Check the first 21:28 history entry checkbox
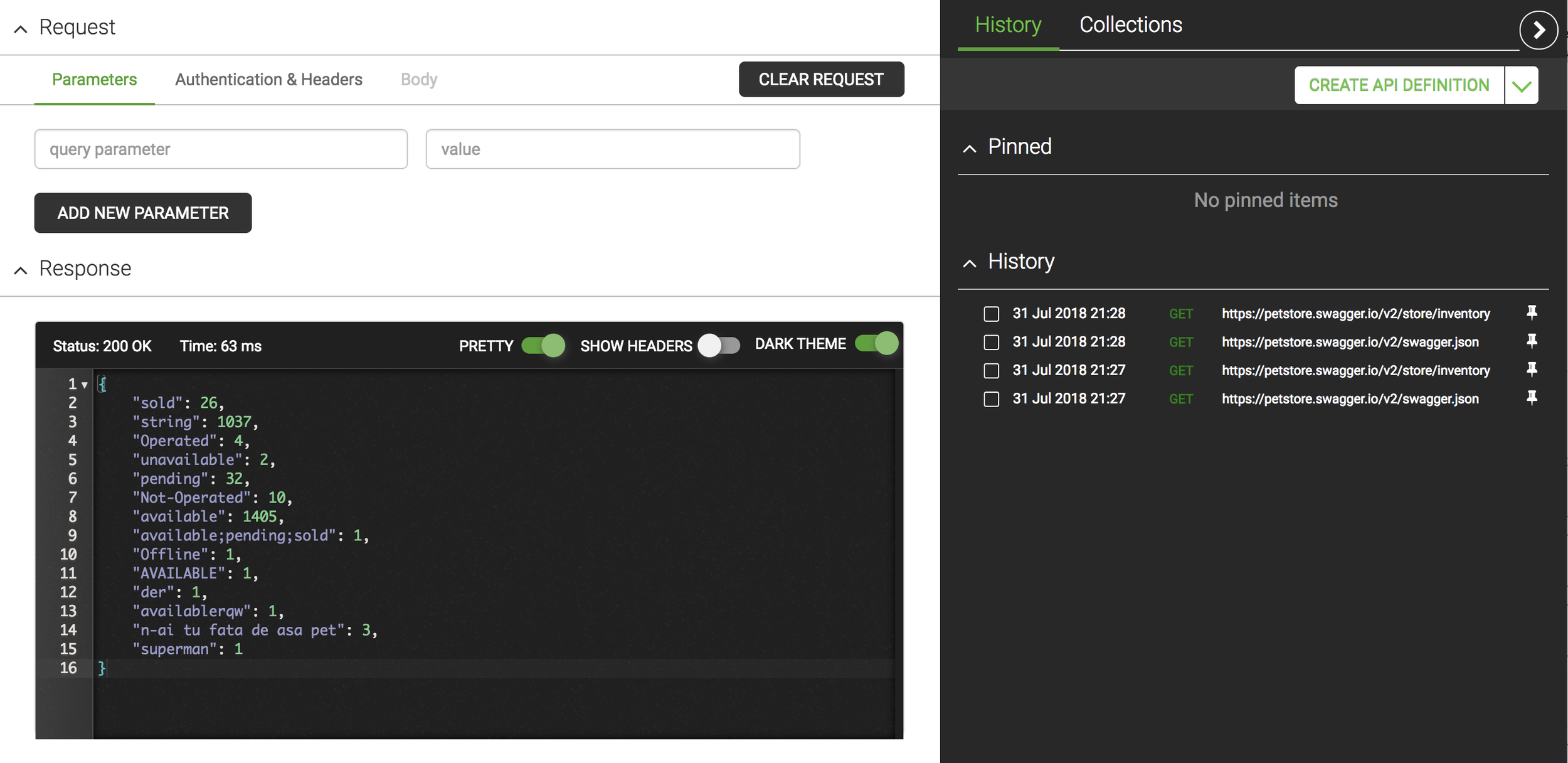Viewport: 1568px width, 763px height. tap(991, 314)
